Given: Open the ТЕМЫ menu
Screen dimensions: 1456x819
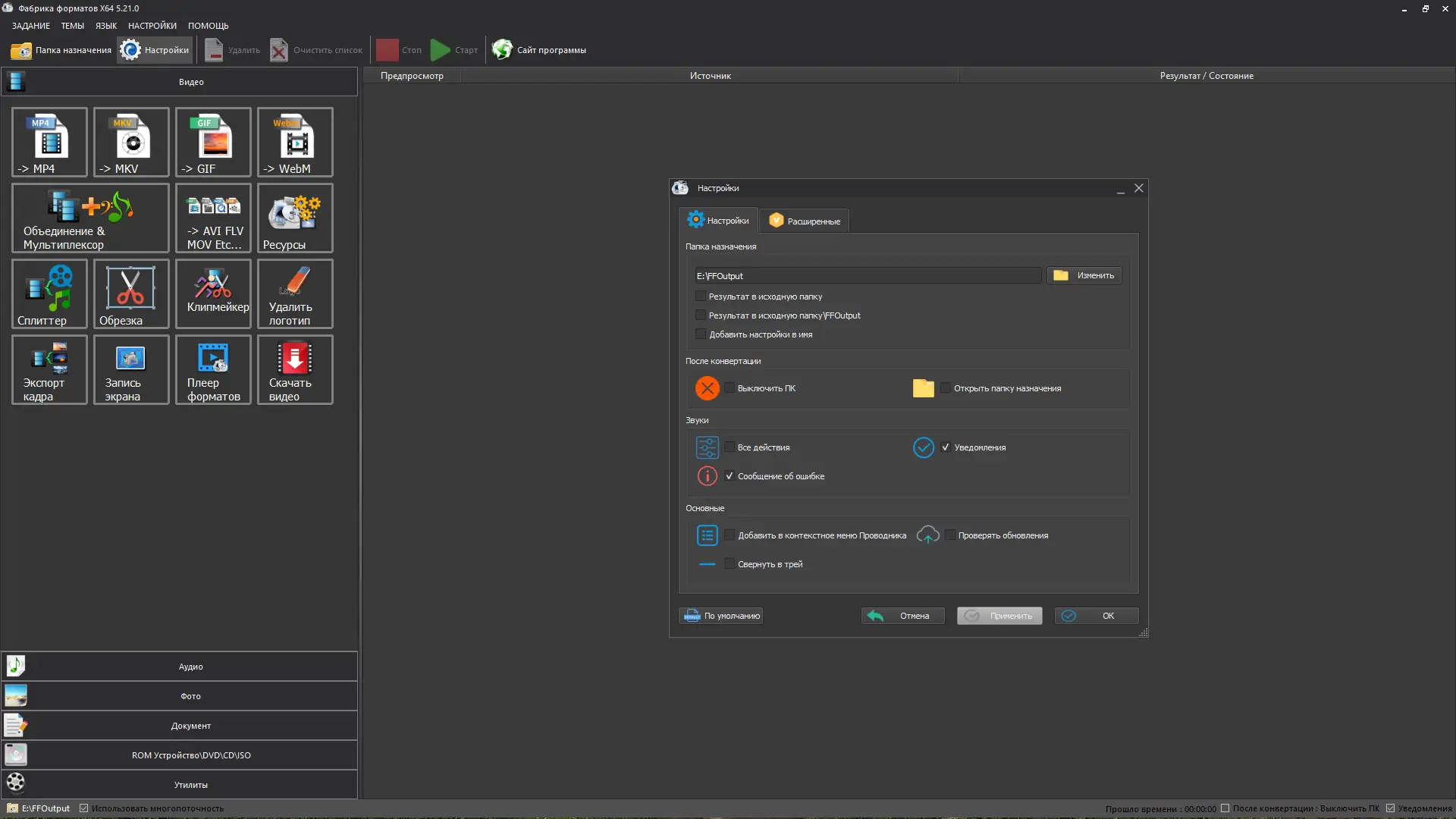Looking at the screenshot, I should pyautogui.click(x=72, y=26).
